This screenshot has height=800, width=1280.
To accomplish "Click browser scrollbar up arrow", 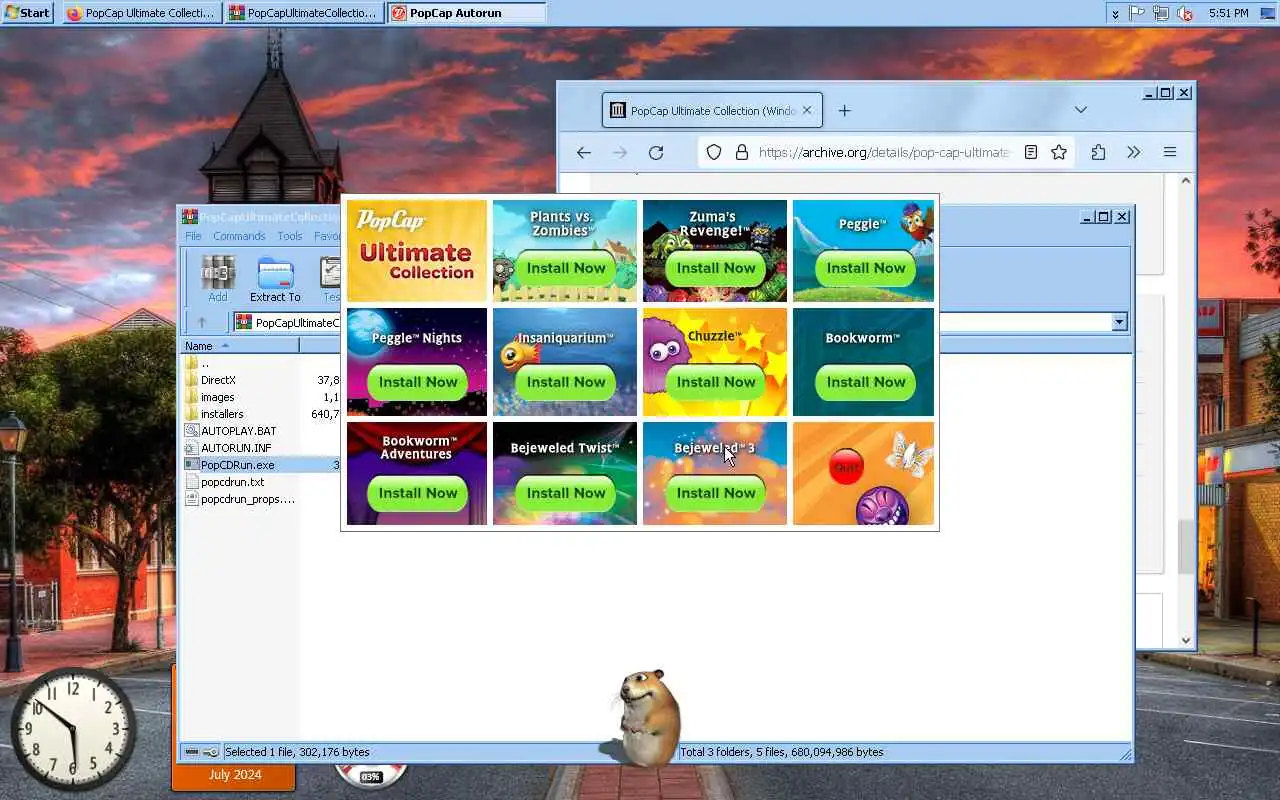I will (1186, 182).
